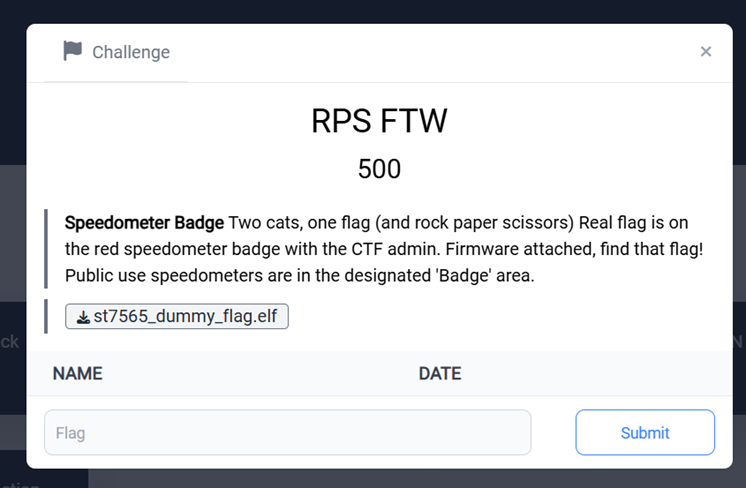
Task: Click the download icon on the firmware file
Action: (83, 317)
